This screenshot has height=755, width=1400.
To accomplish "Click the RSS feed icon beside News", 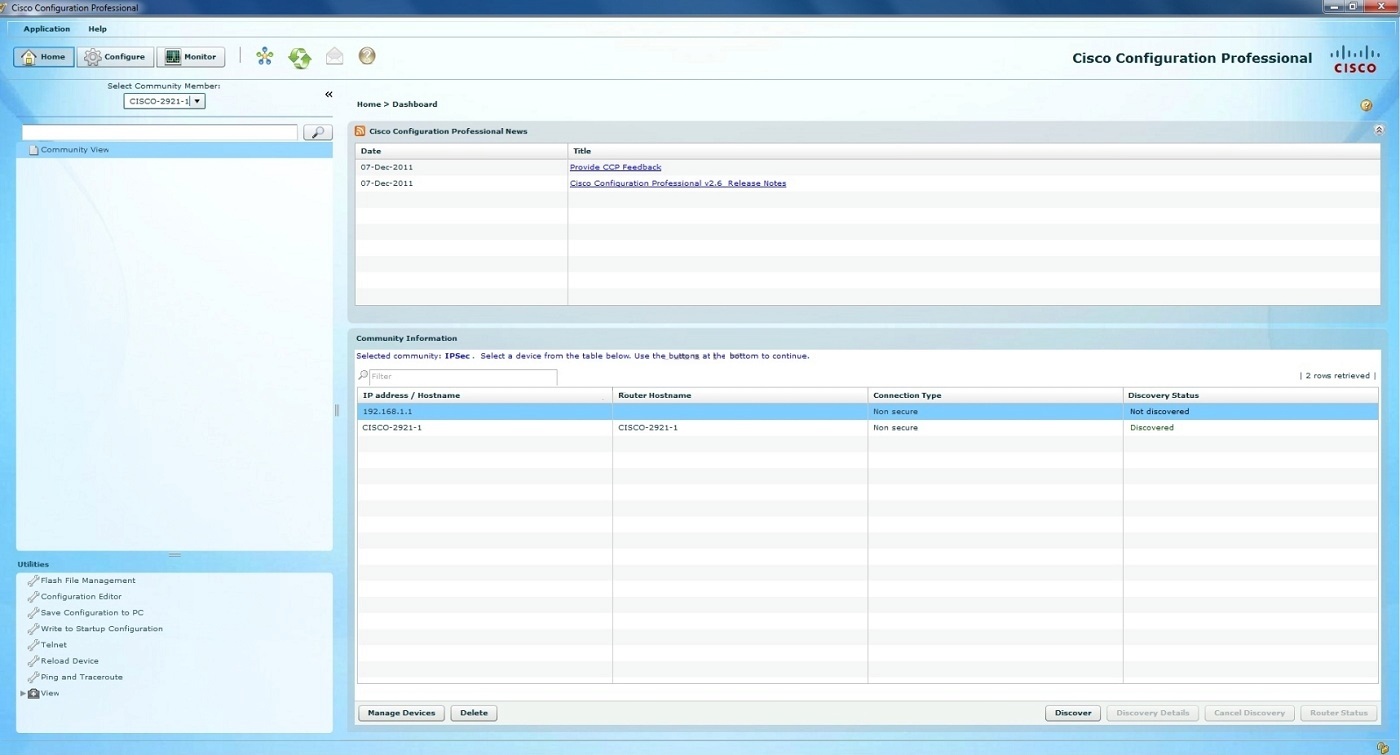I will tap(360, 131).
